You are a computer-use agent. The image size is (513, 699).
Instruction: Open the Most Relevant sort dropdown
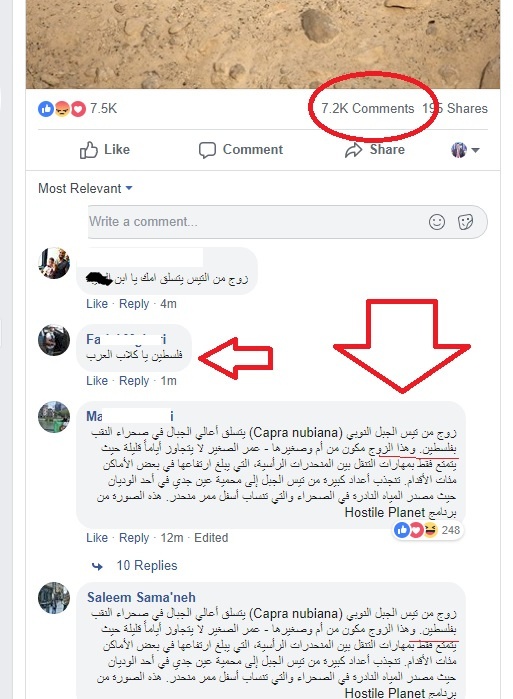(85, 189)
